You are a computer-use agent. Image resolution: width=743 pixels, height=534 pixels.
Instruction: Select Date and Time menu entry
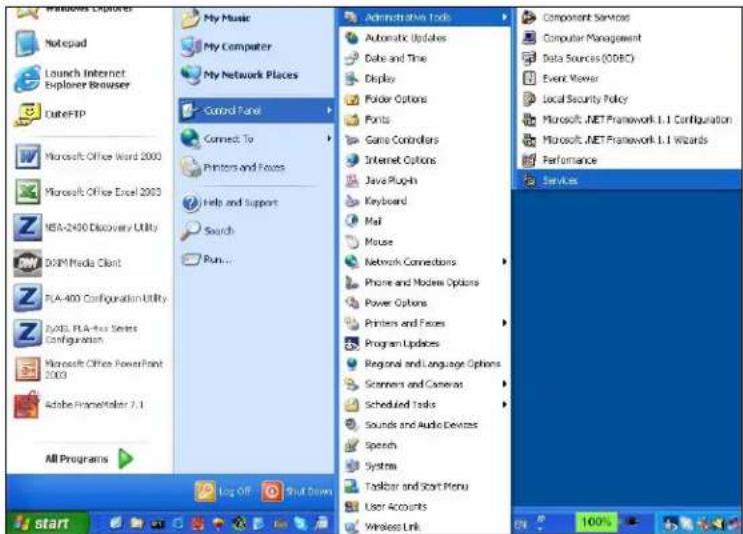coord(425,58)
